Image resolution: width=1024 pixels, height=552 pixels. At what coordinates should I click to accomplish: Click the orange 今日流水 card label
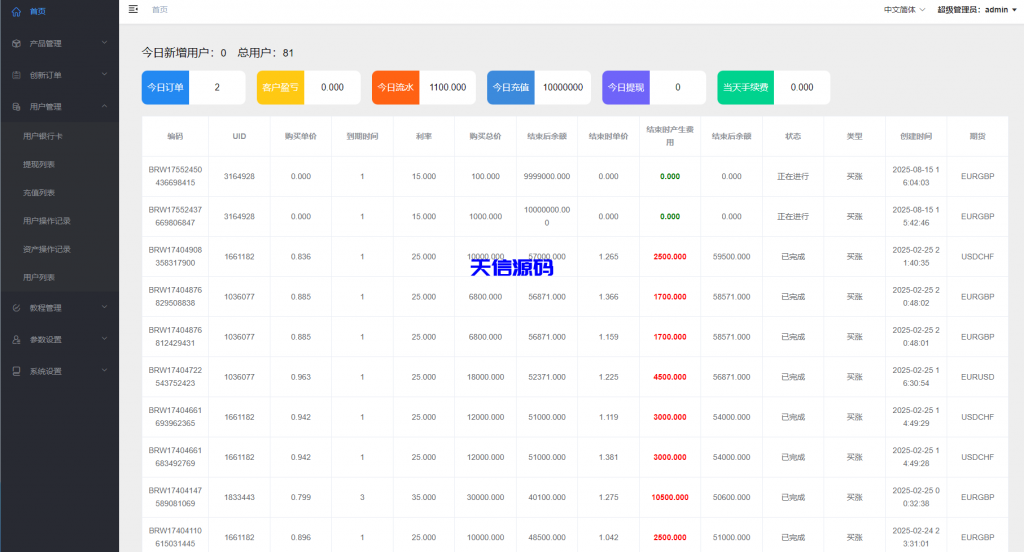coord(396,88)
